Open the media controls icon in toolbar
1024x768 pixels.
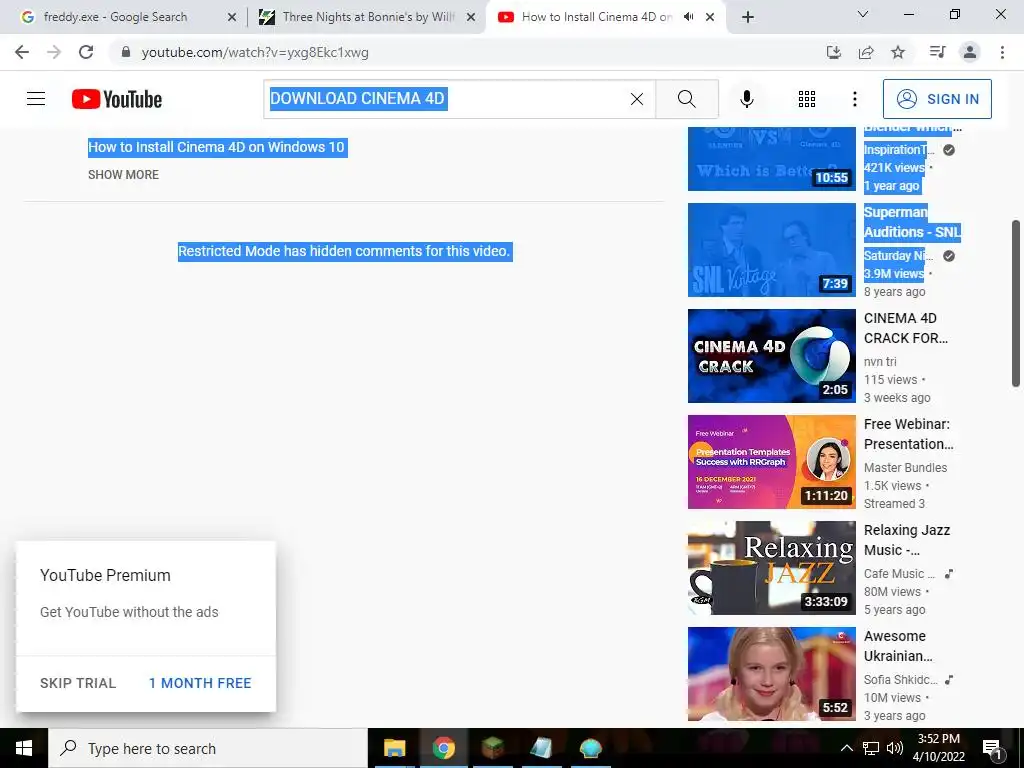point(937,52)
